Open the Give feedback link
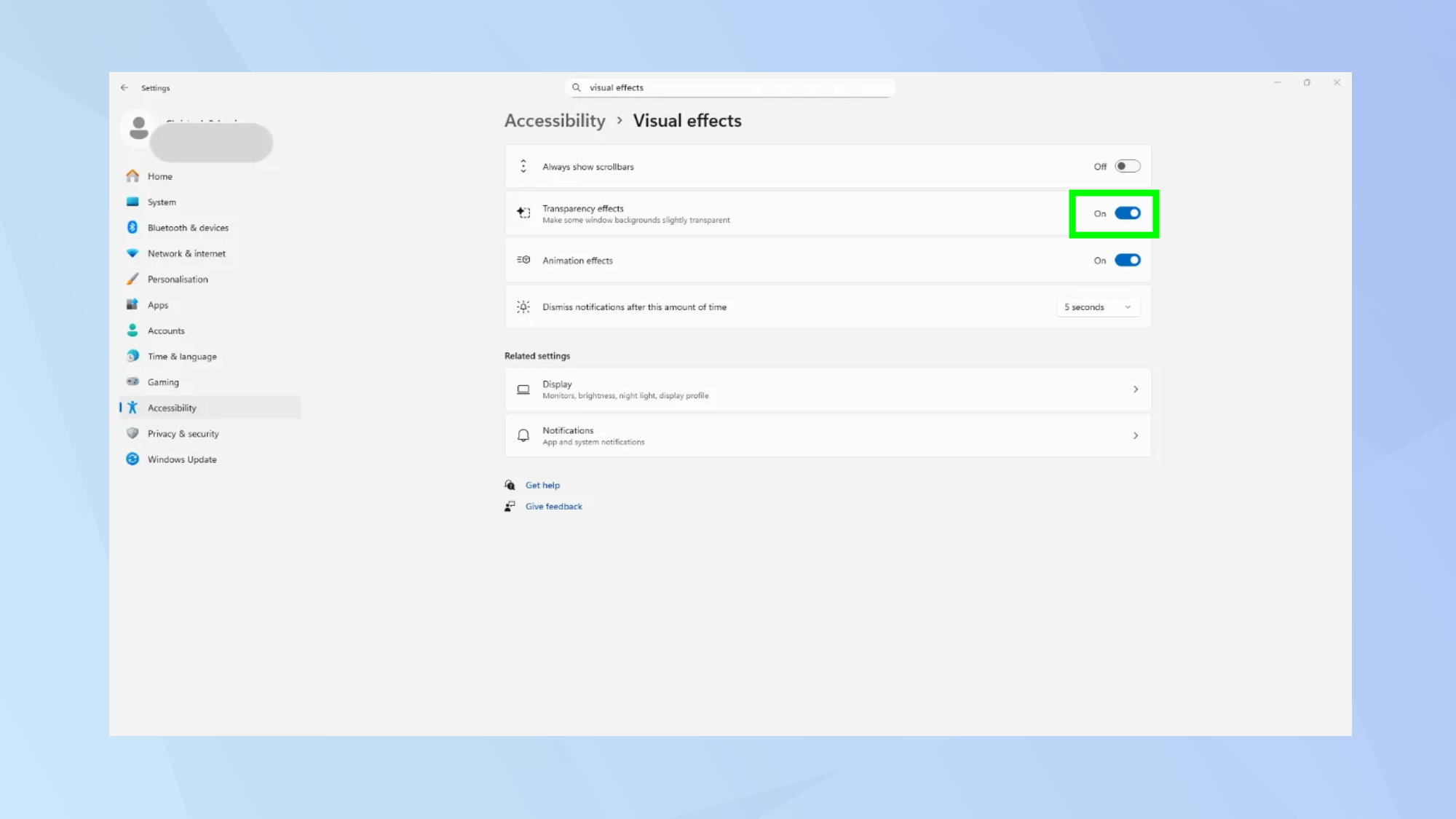 tap(553, 506)
